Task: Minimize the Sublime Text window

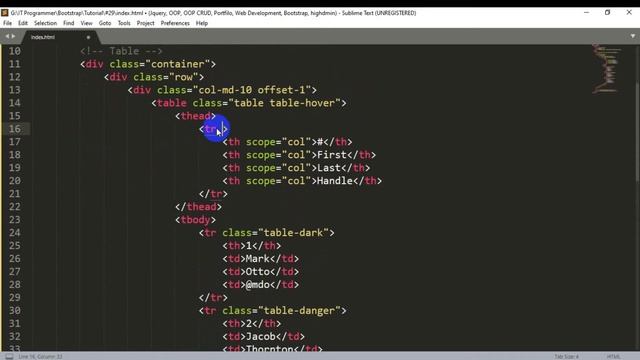Action: coord(587,13)
